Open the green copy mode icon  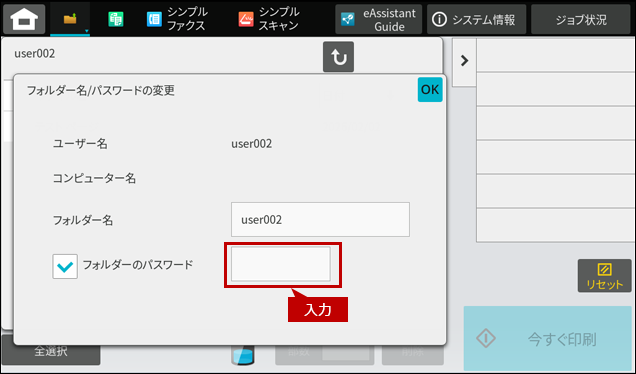116,19
